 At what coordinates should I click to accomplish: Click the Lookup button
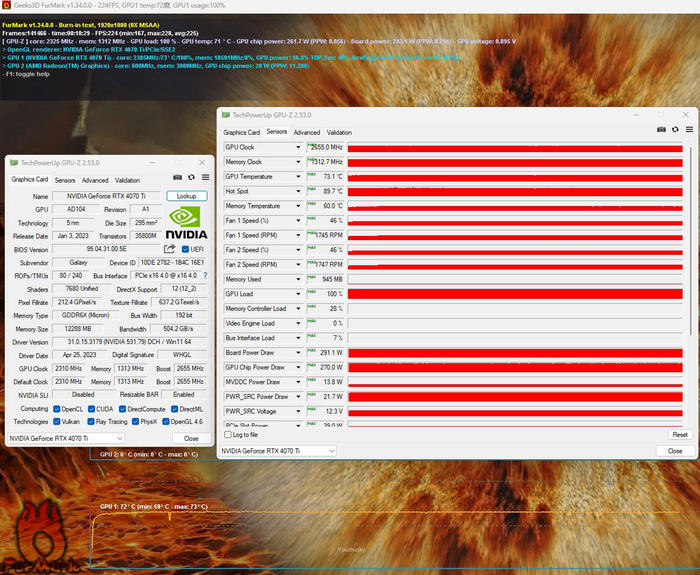[x=187, y=196]
